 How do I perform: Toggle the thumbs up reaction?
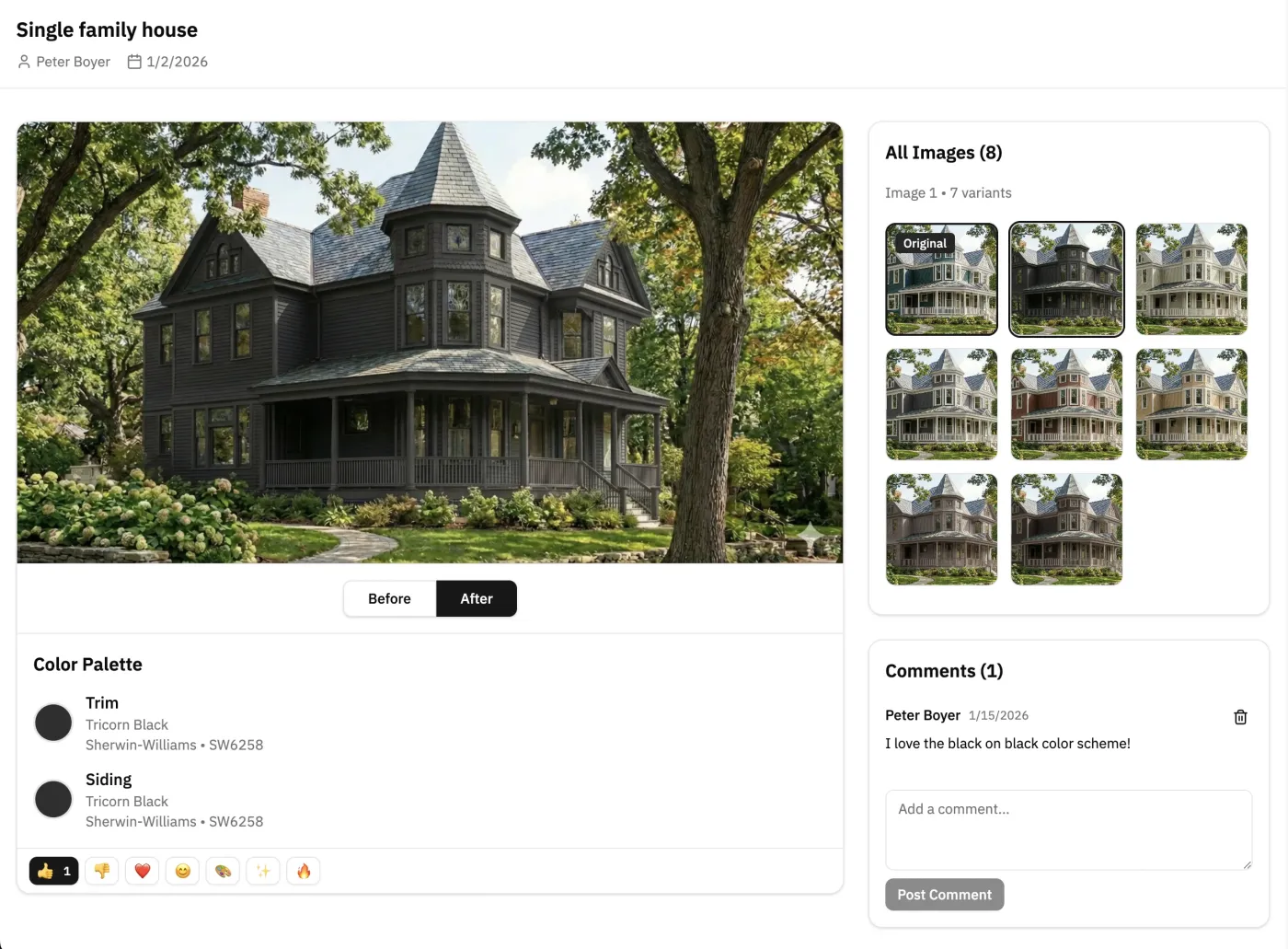click(53, 871)
